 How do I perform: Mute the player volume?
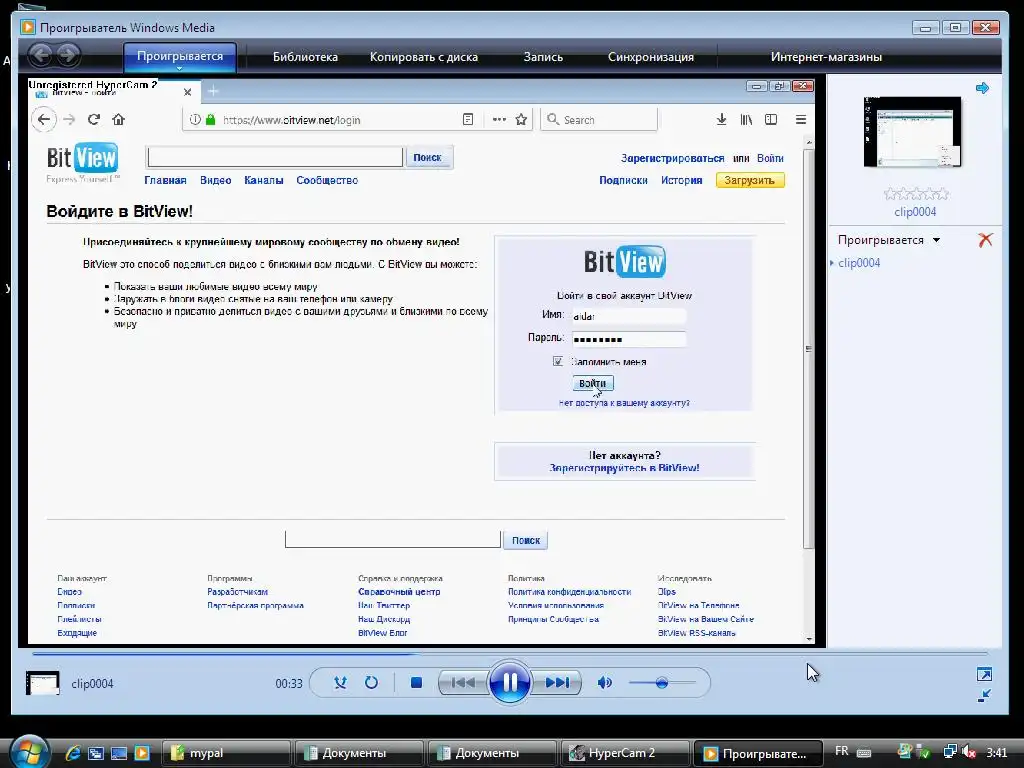[604, 682]
